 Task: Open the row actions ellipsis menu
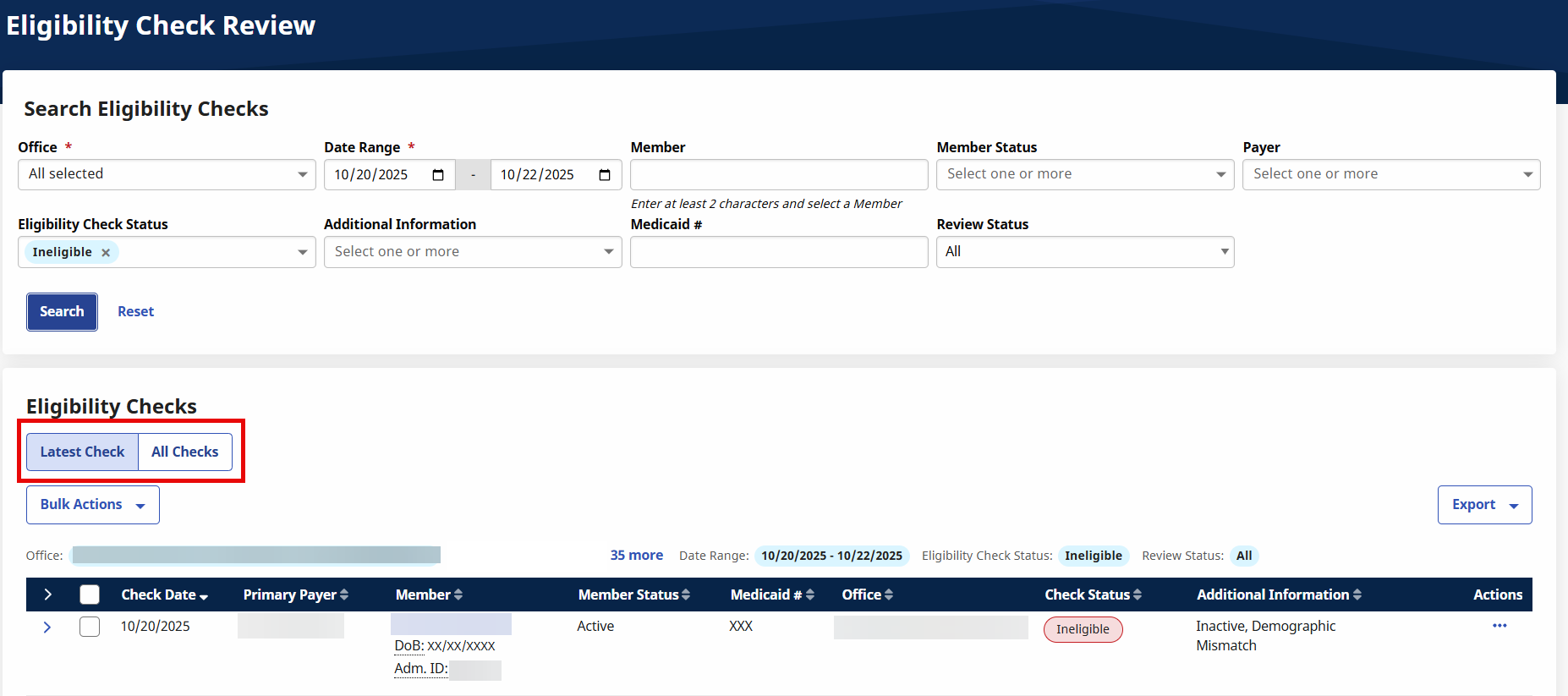coord(1499,626)
